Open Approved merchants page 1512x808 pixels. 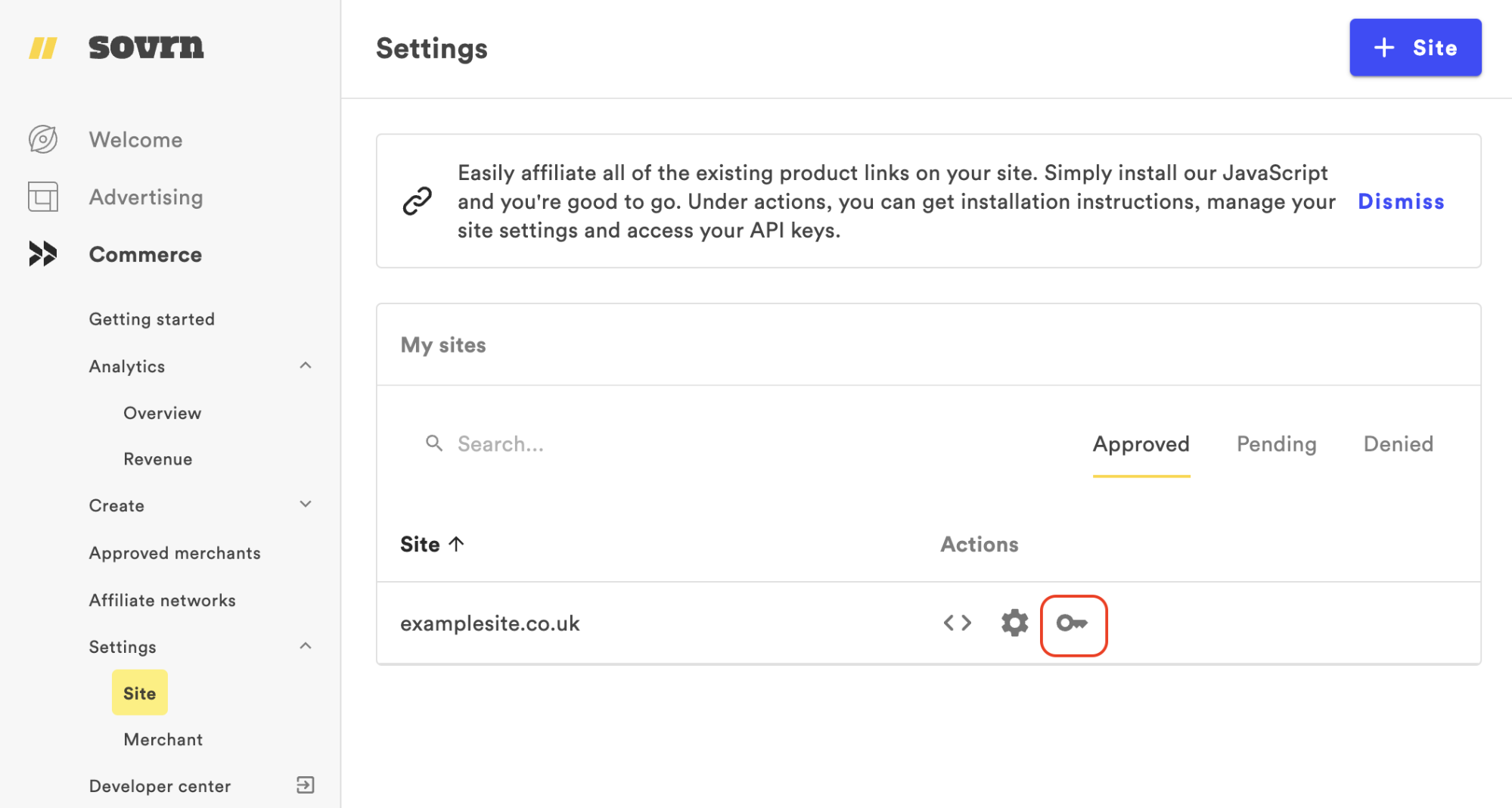[x=175, y=553]
